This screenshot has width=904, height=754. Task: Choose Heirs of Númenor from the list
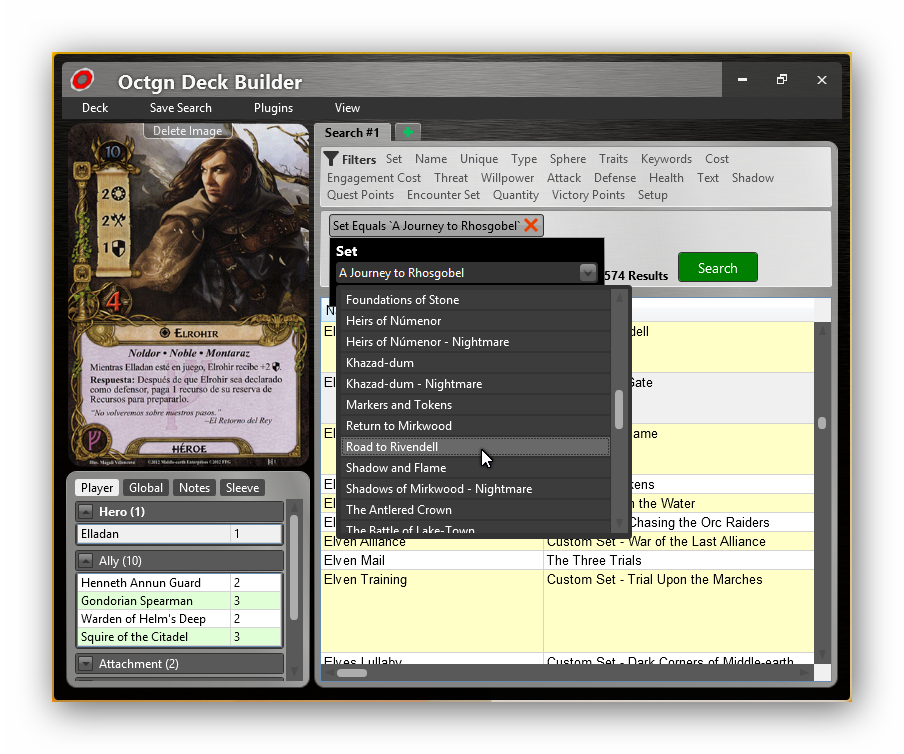475,321
